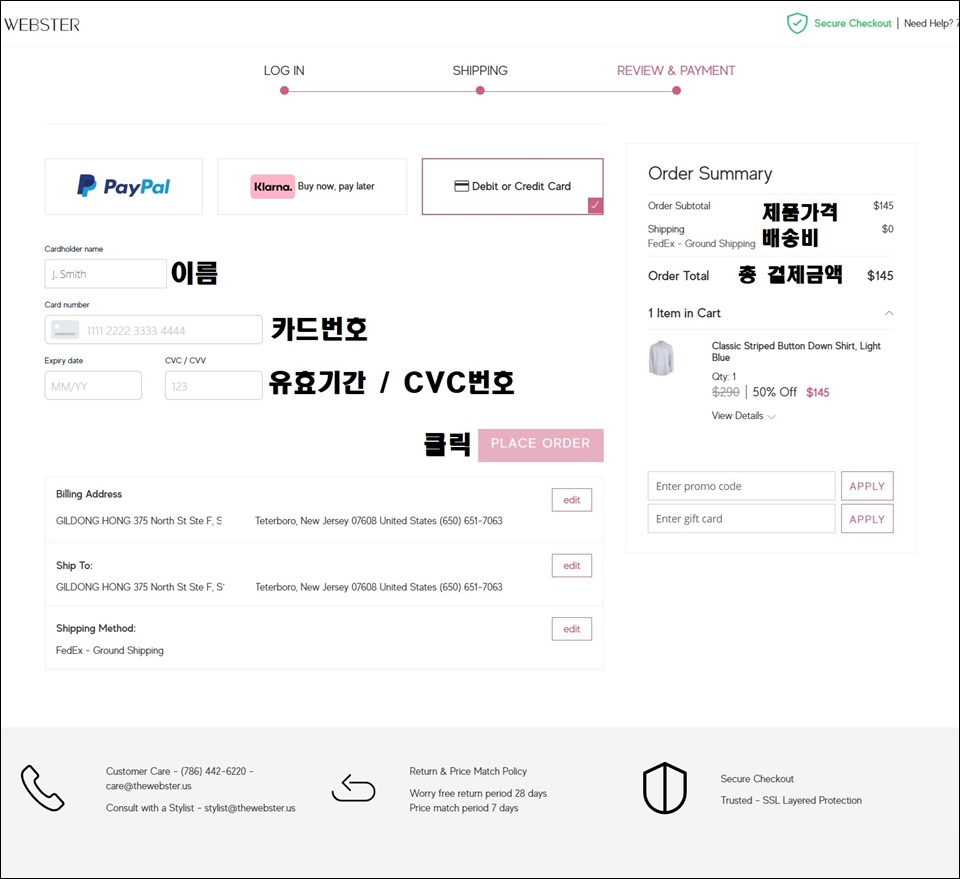Click Return & Price Match Policy
This screenshot has height=879, width=960.
(468, 771)
